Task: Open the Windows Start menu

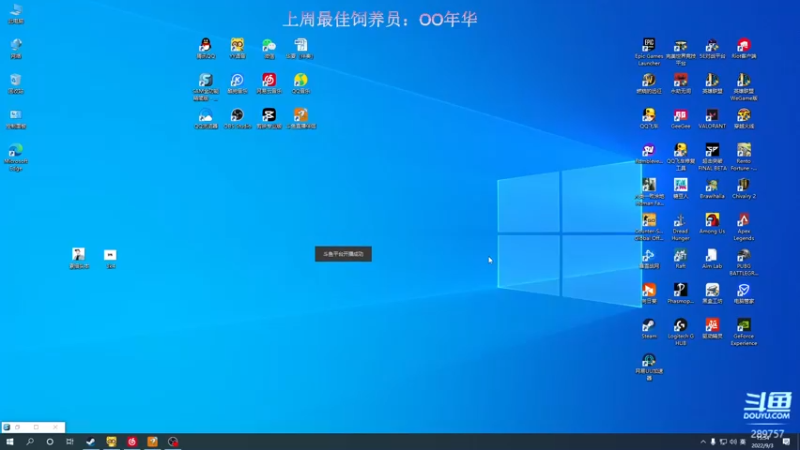Action: click(x=10, y=442)
